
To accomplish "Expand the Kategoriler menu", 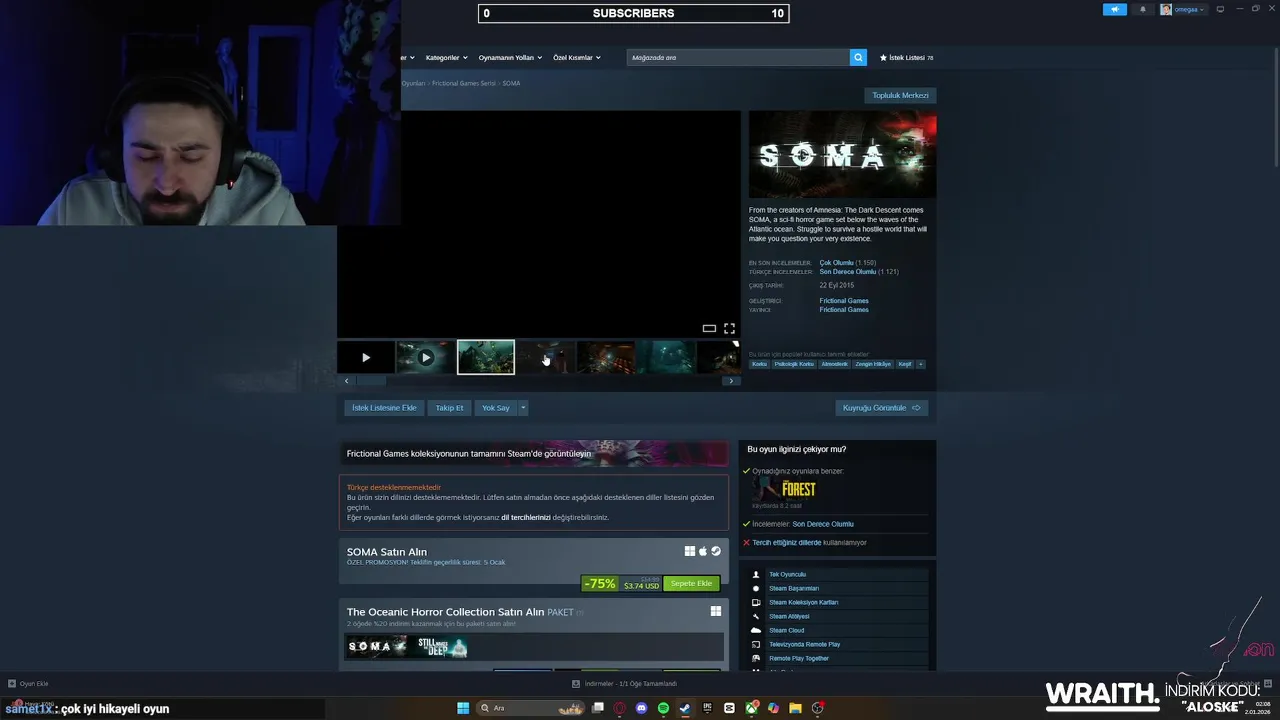I will tap(445, 58).
